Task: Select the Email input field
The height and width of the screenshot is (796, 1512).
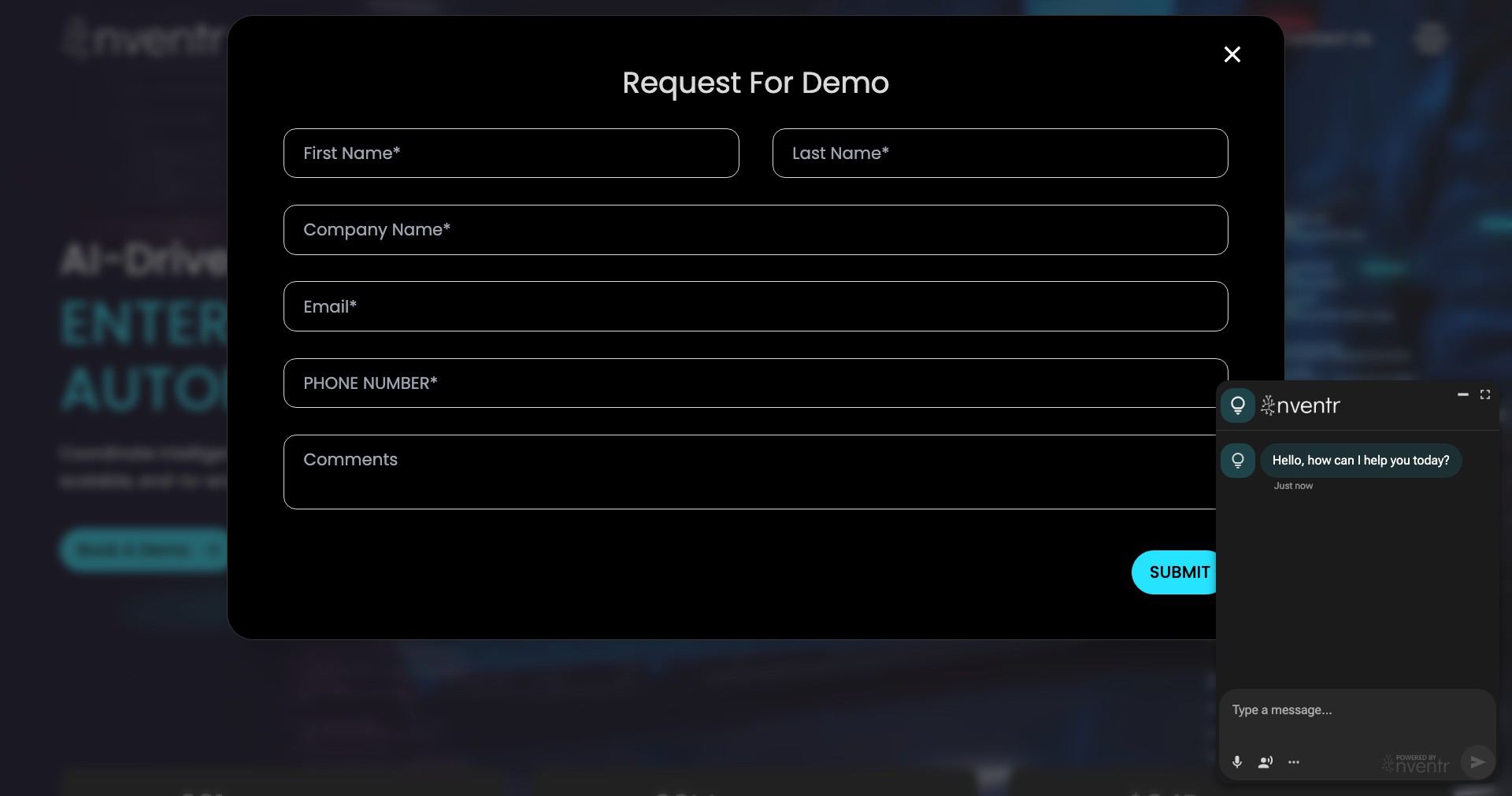Action: click(756, 306)
